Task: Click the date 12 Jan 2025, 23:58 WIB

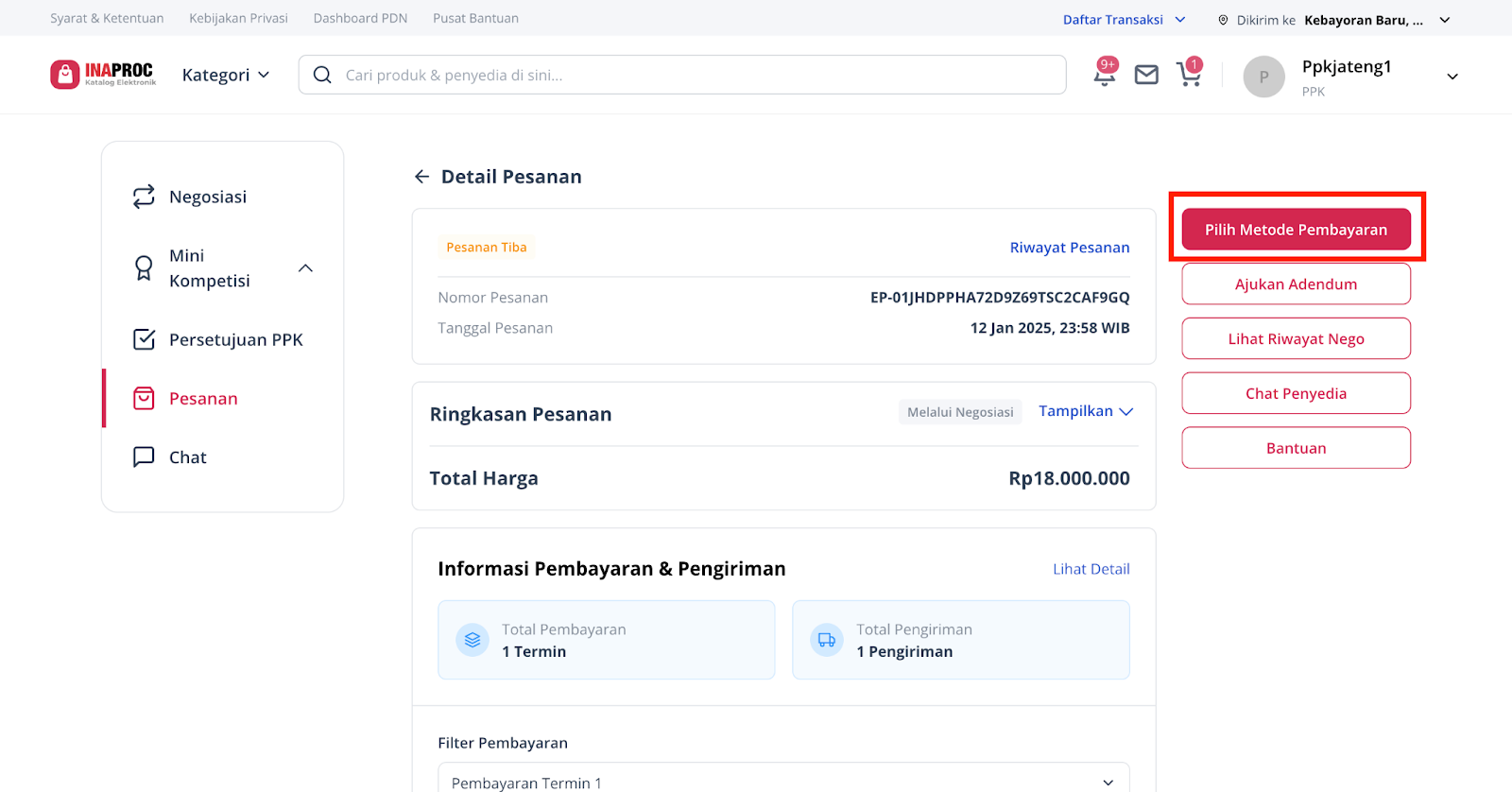Action: click(1050, 328)
